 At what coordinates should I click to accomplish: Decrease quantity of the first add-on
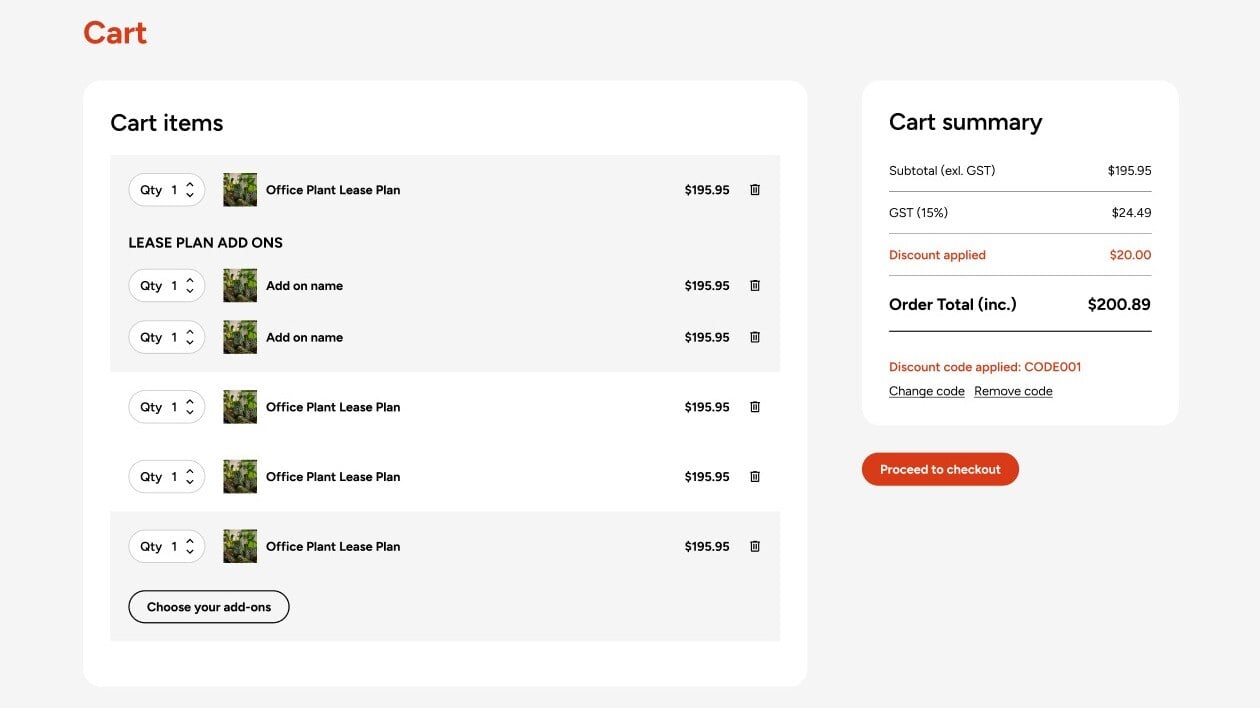[x=190, y=291]
